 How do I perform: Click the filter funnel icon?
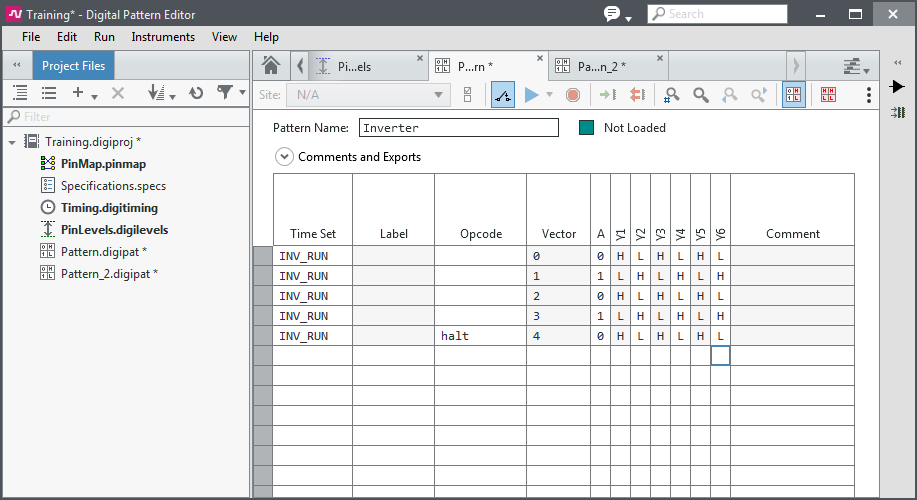coord(225,92)
